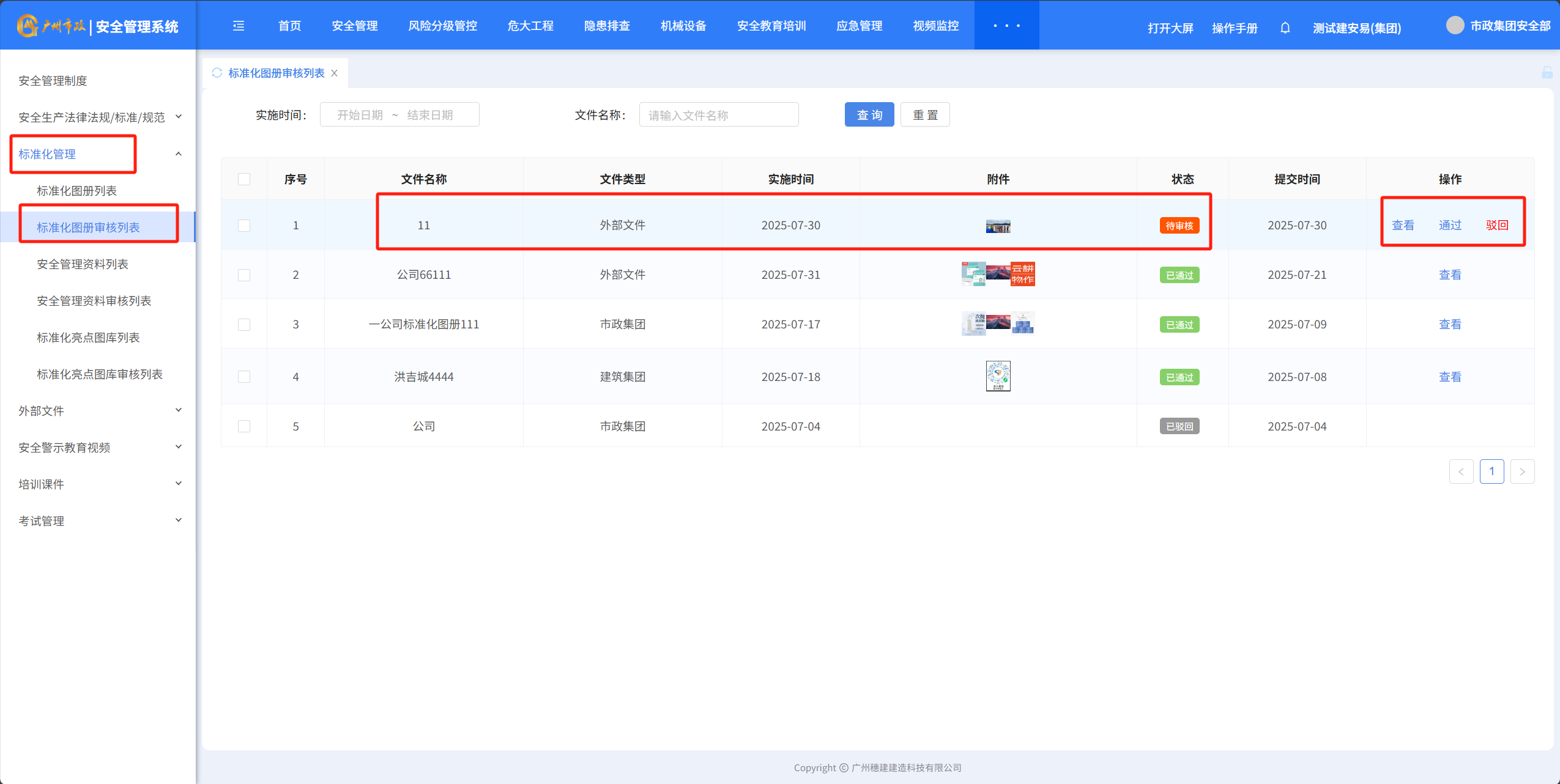Close the 标准化图册审核列表 tab
1560x784 pixels.
point(335,73)
